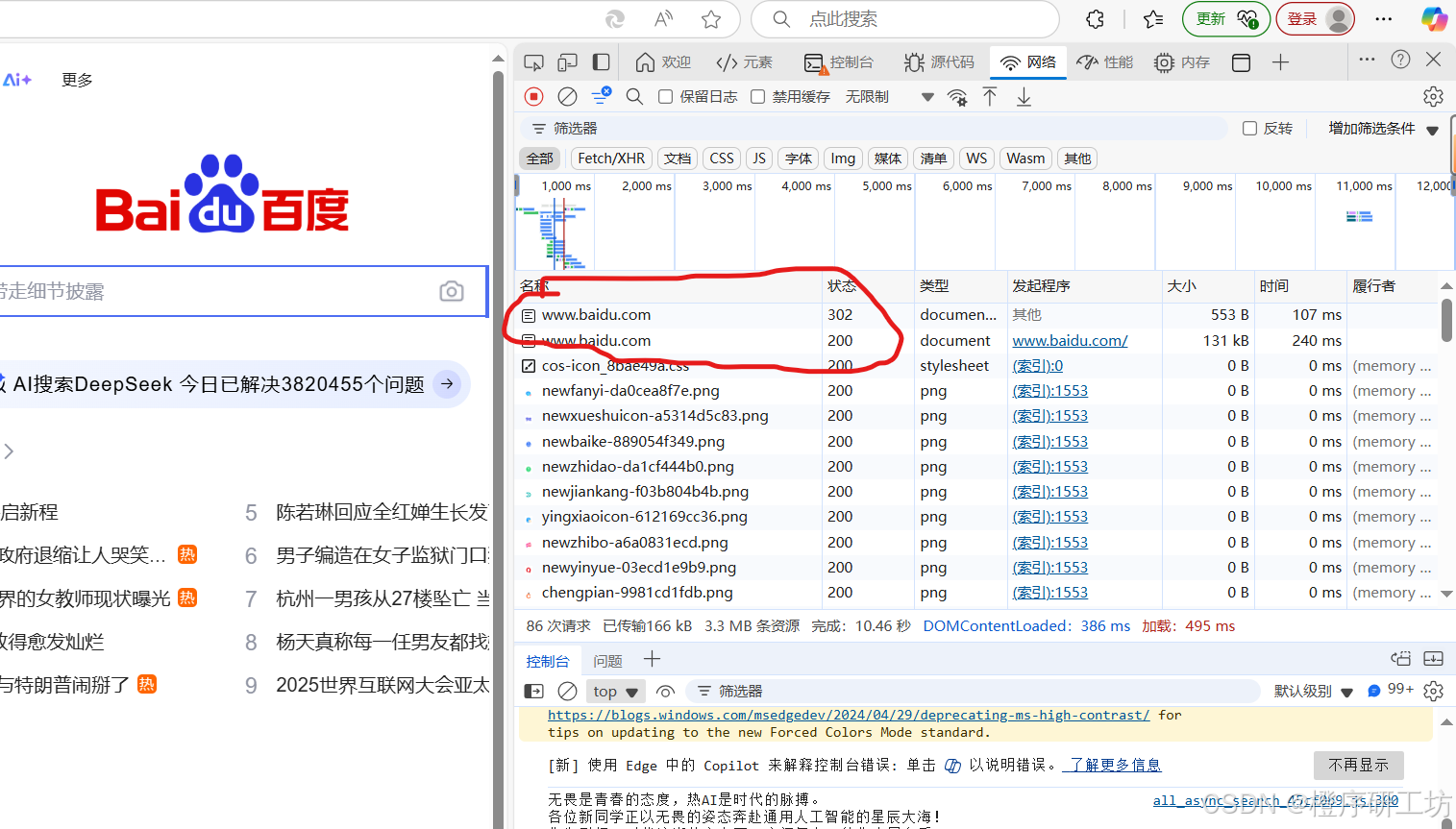Switch to 性能 Performance tab

point(1105,62)
